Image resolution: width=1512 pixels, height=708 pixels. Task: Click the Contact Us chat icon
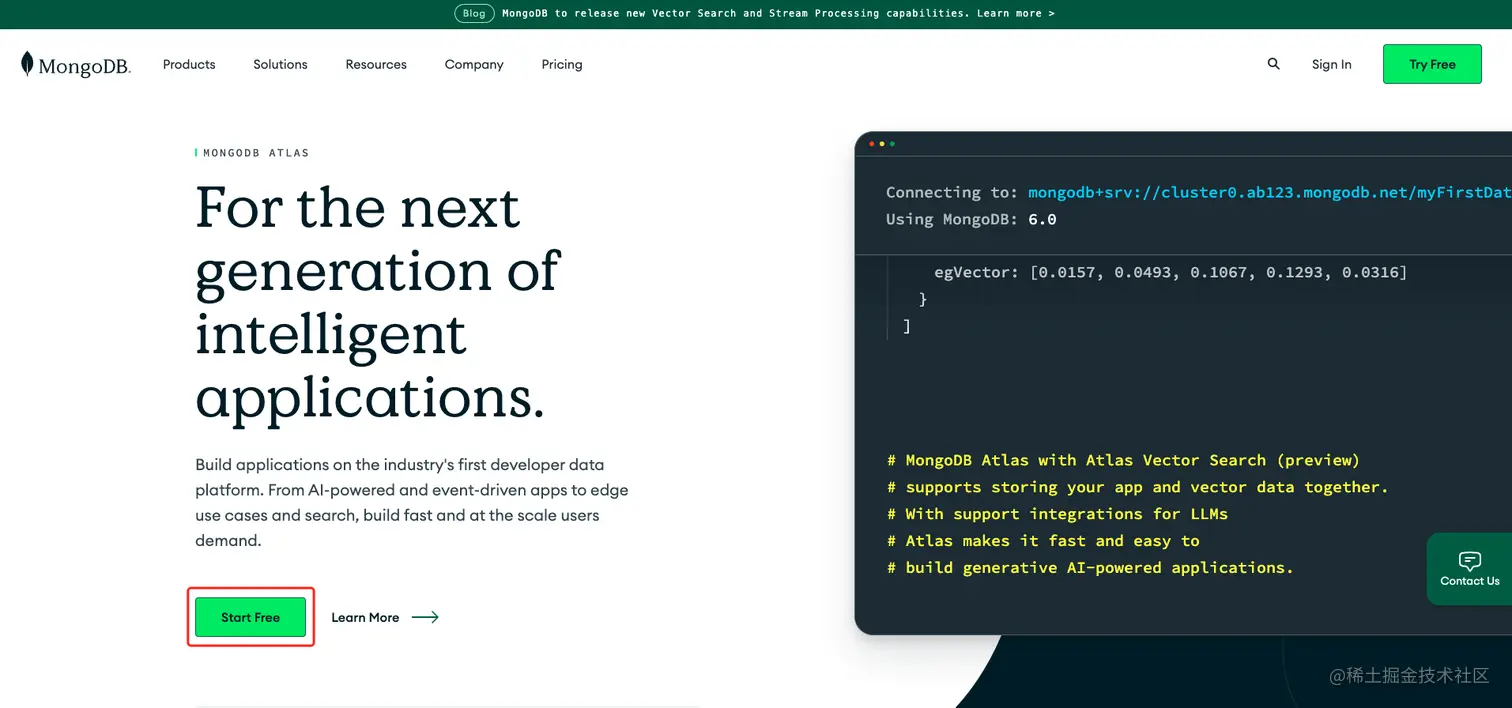coord(1469,560)
